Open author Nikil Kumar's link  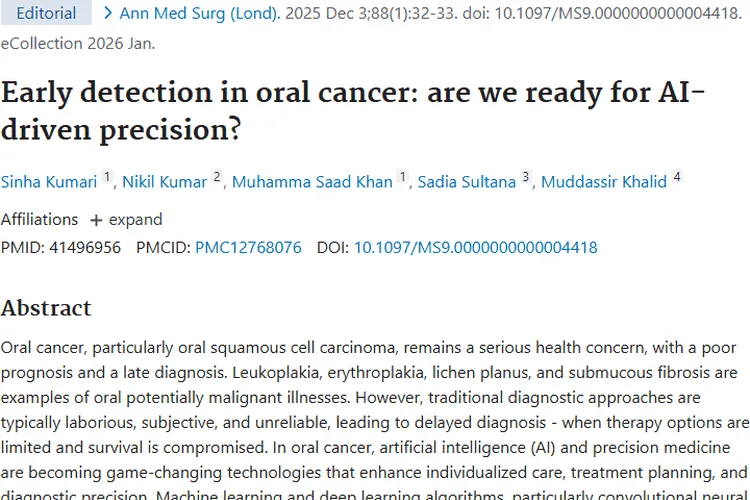tap(164, 182)
